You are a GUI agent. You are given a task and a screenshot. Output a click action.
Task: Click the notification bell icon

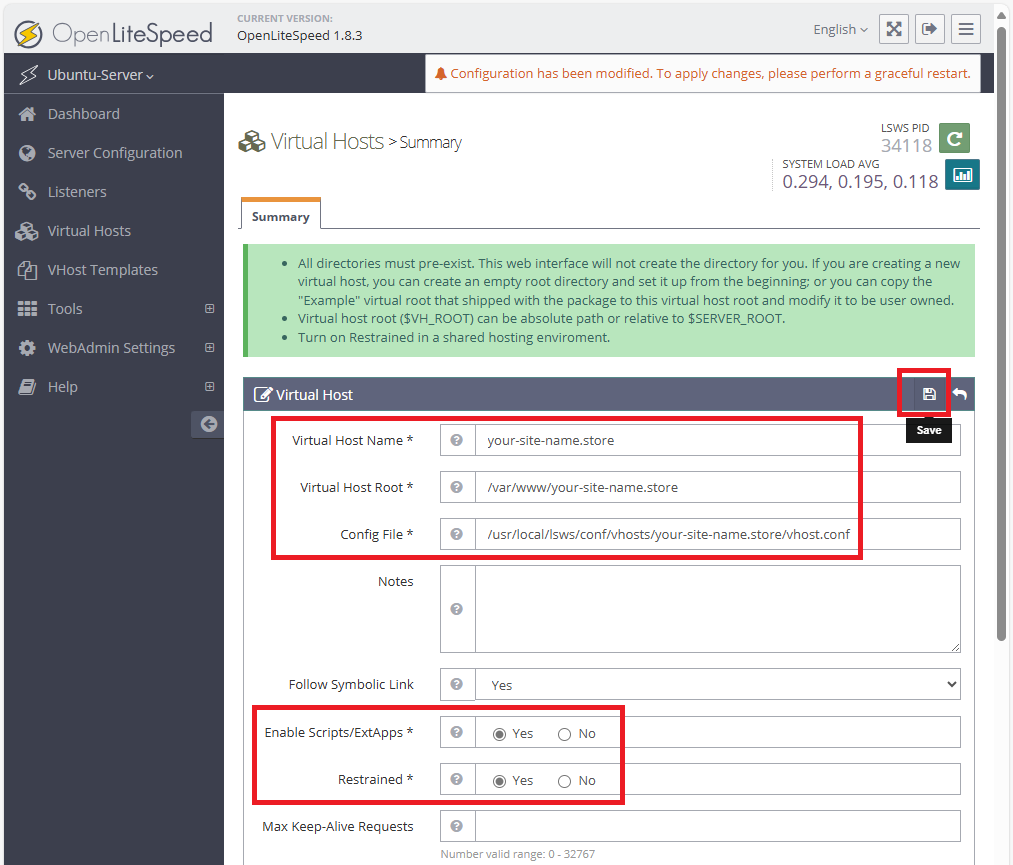tap(441, 74)
